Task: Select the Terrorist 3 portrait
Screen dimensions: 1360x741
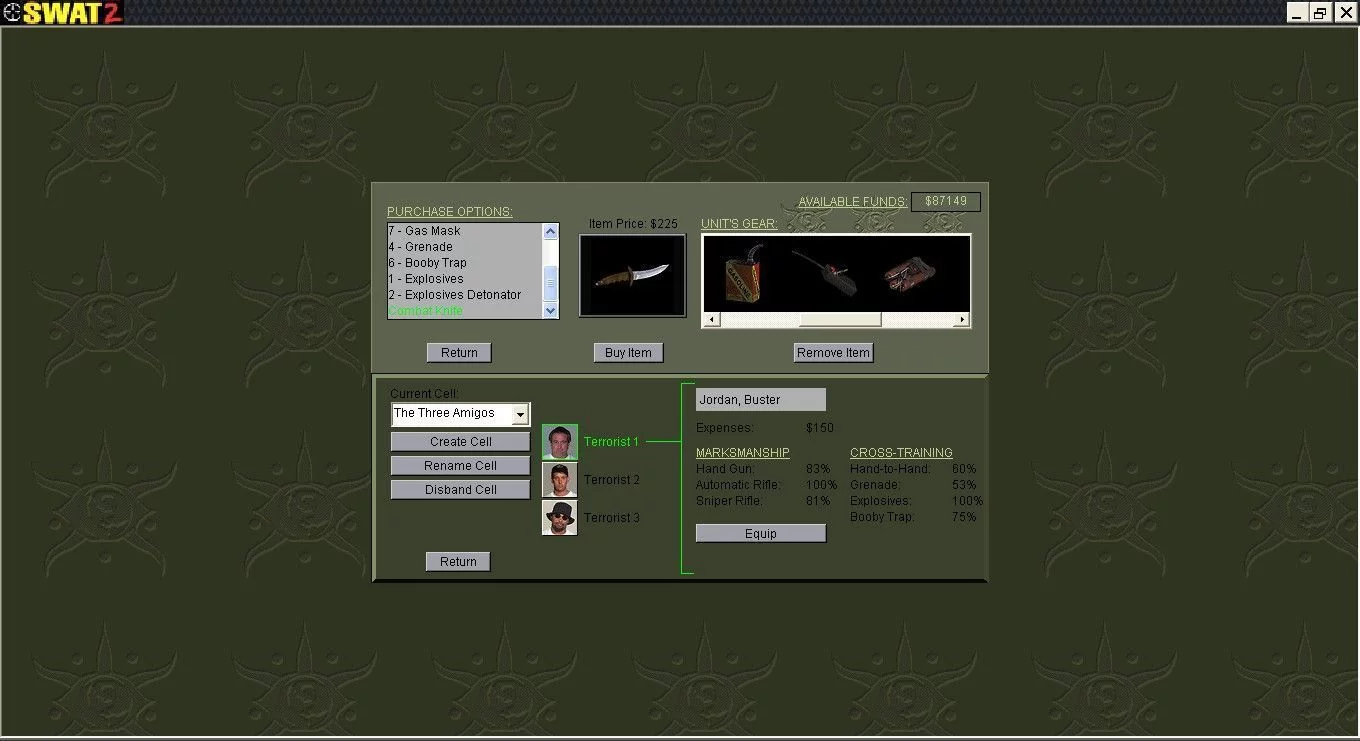Action: [560, 518]
